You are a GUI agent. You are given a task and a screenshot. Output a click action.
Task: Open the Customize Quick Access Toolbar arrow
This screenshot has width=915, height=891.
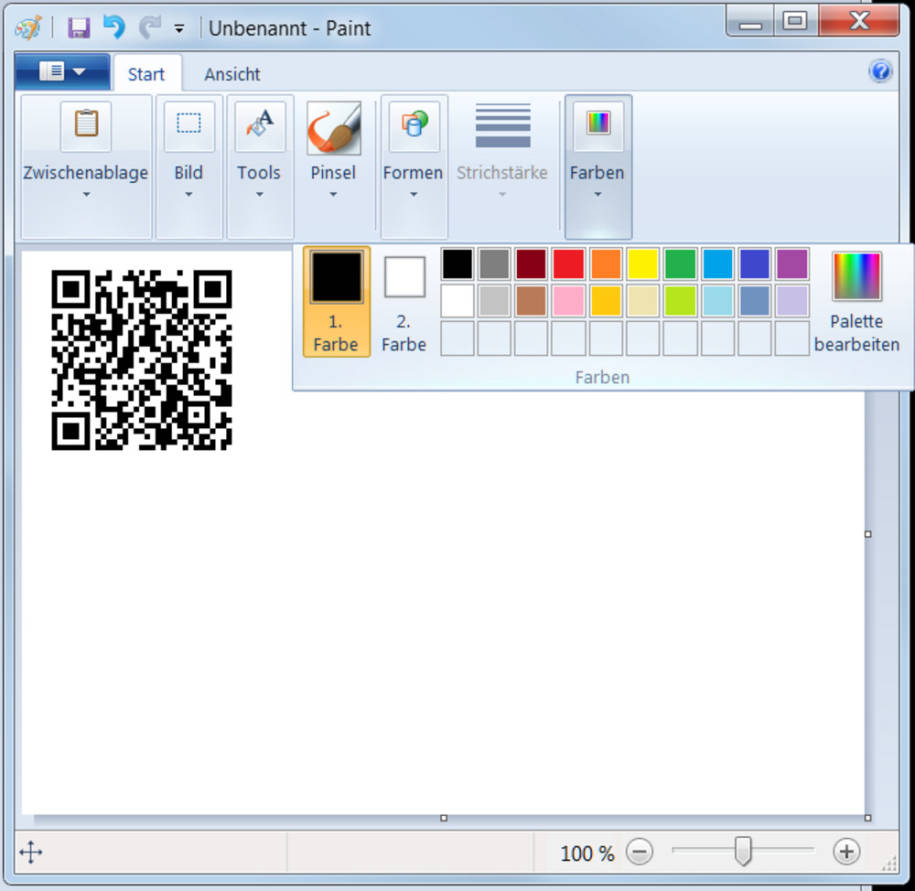click(179, 28)
